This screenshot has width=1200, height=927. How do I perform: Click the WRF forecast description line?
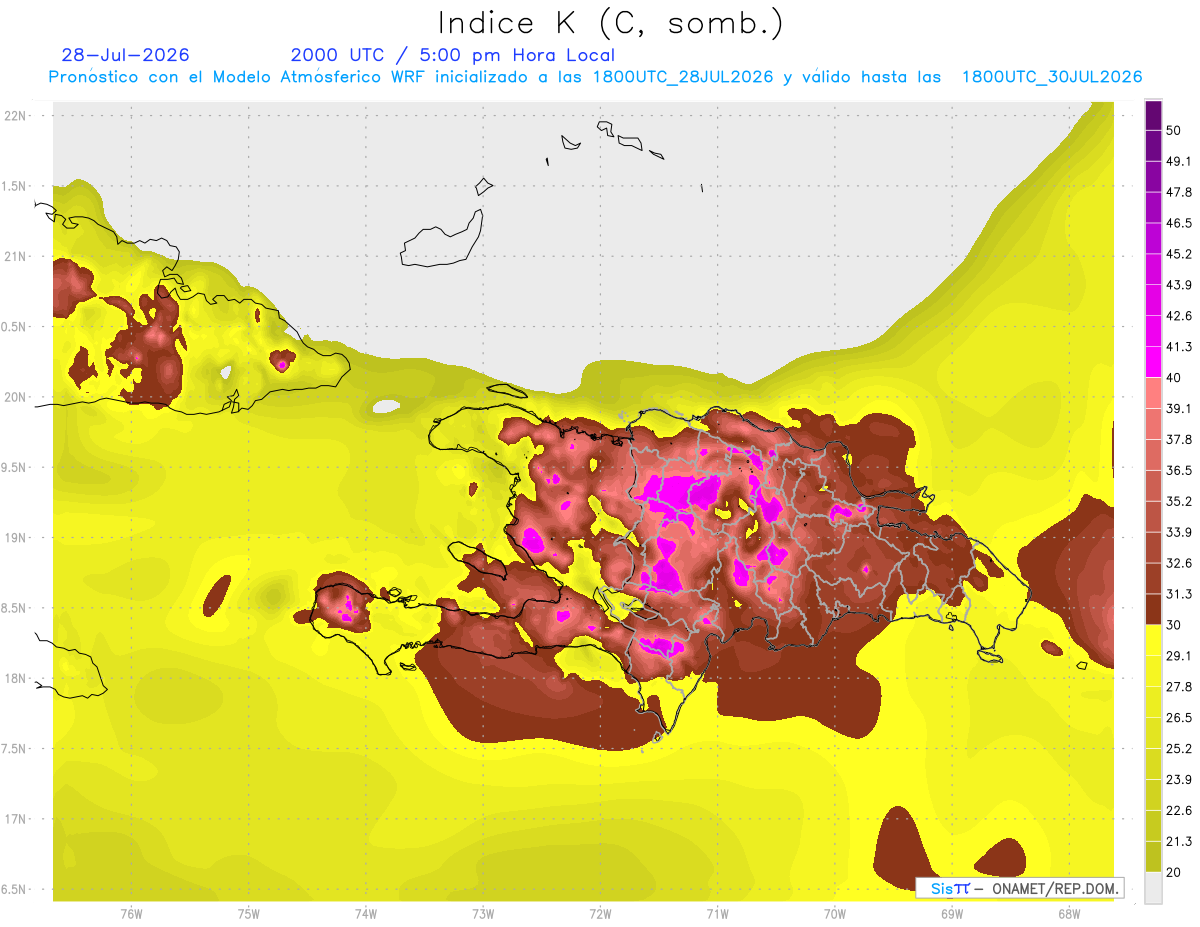pyautogui.click(x=595, y=77)
